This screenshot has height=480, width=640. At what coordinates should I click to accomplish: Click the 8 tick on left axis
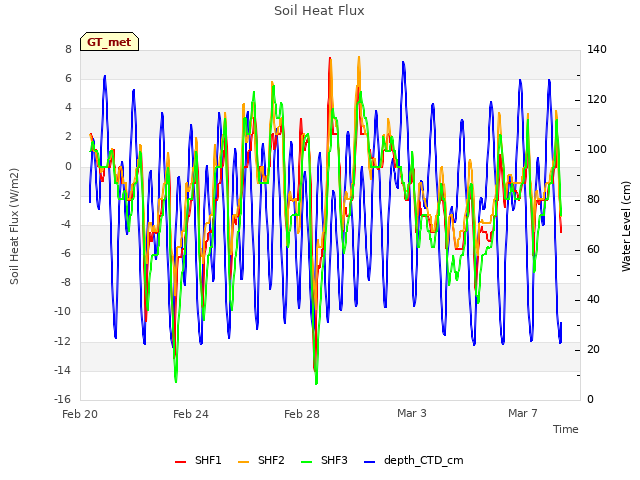(x=68, y=49)
